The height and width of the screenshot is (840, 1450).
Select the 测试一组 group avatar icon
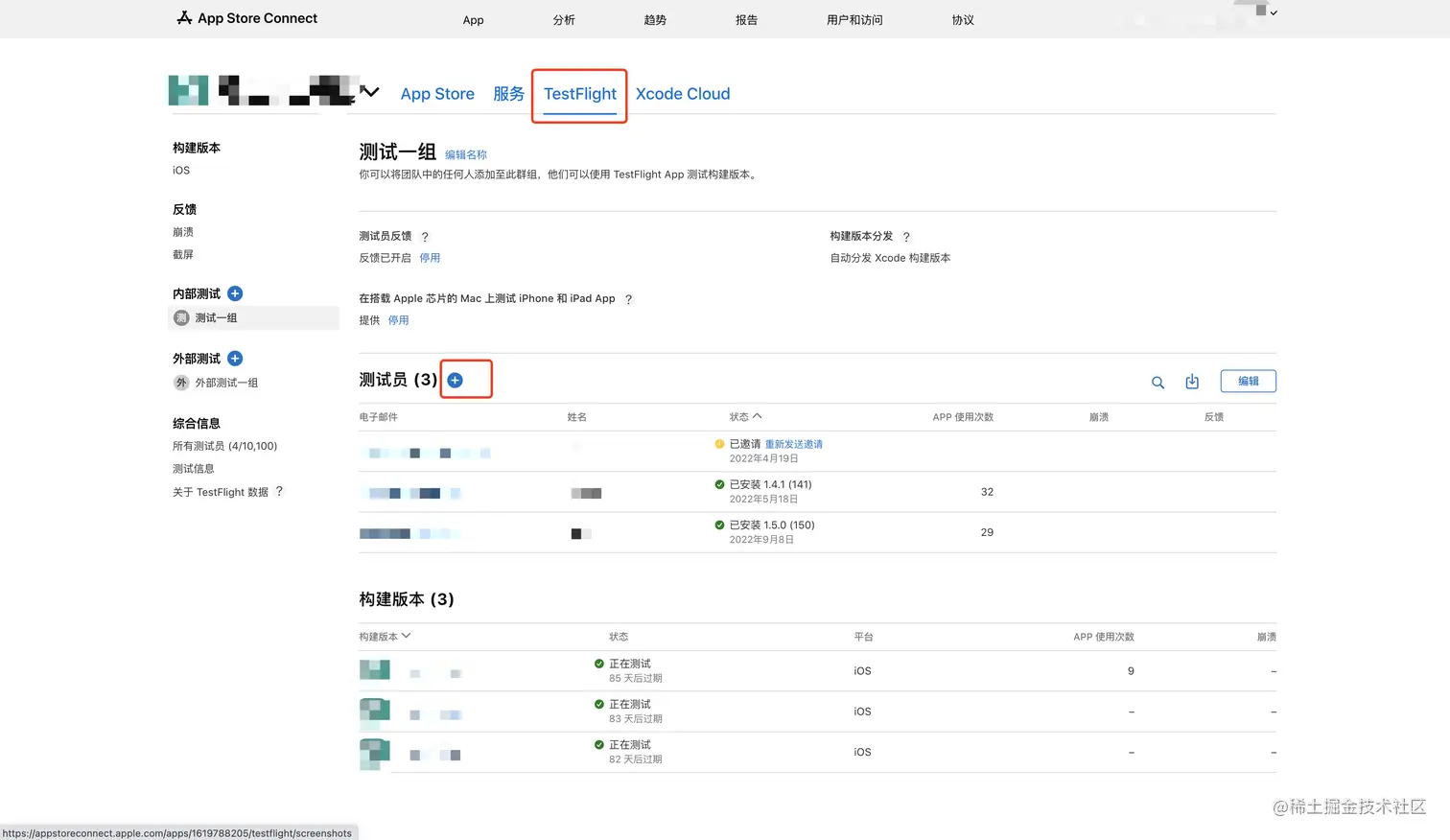(x=181, y=318)
